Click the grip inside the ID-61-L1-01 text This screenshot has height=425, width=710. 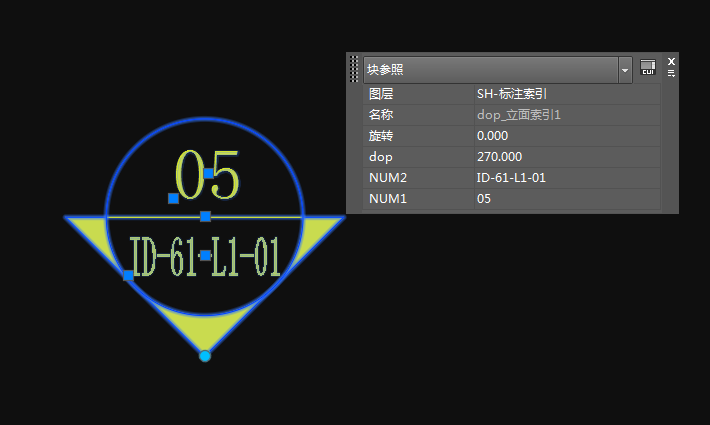point(205,255)
